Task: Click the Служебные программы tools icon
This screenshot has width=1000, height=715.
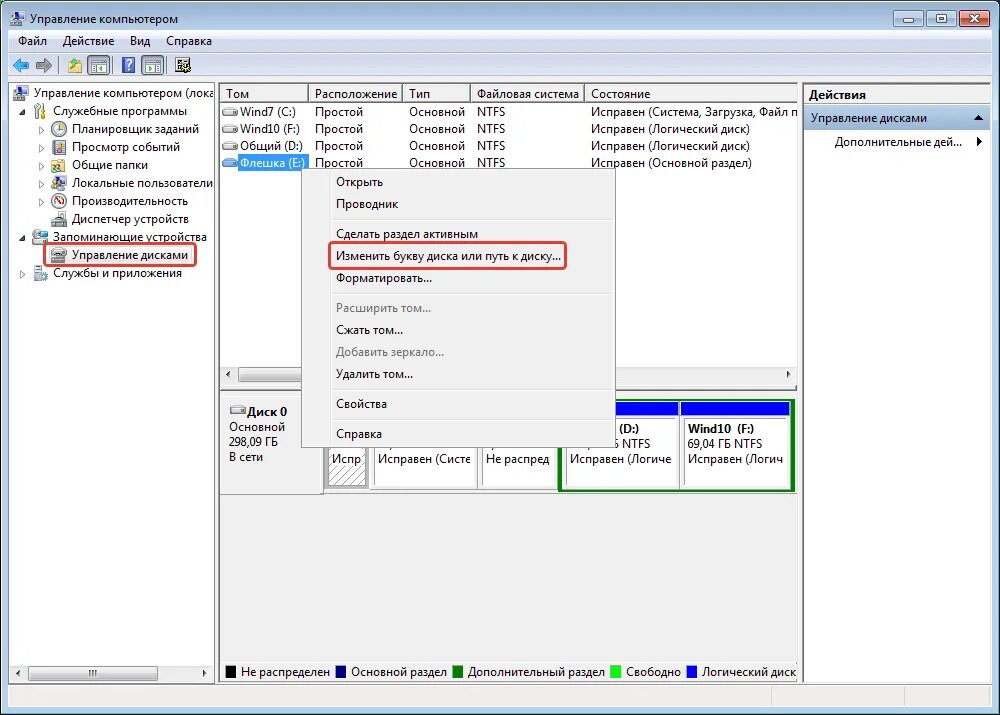Action: [40, 111]
